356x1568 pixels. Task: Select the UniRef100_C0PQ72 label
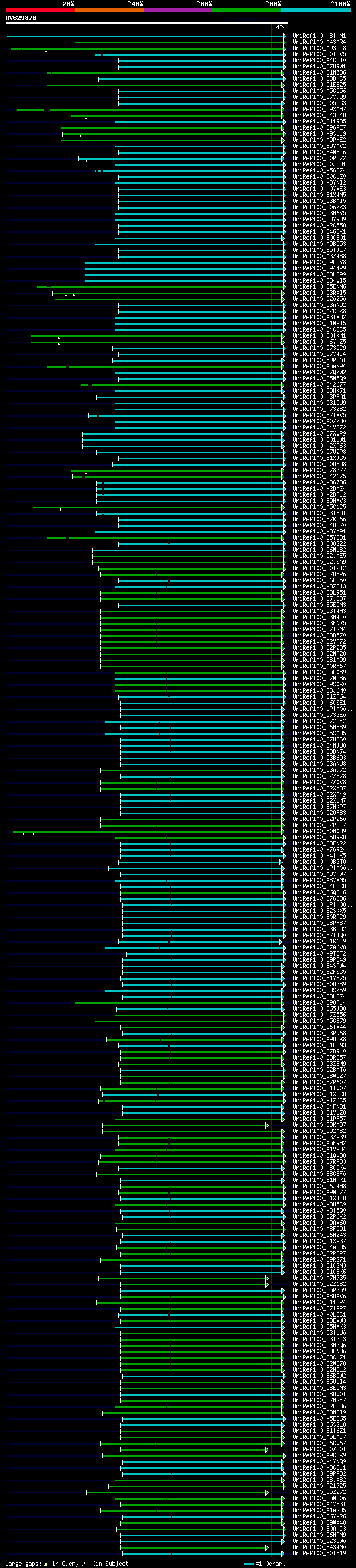click(319, 159)
